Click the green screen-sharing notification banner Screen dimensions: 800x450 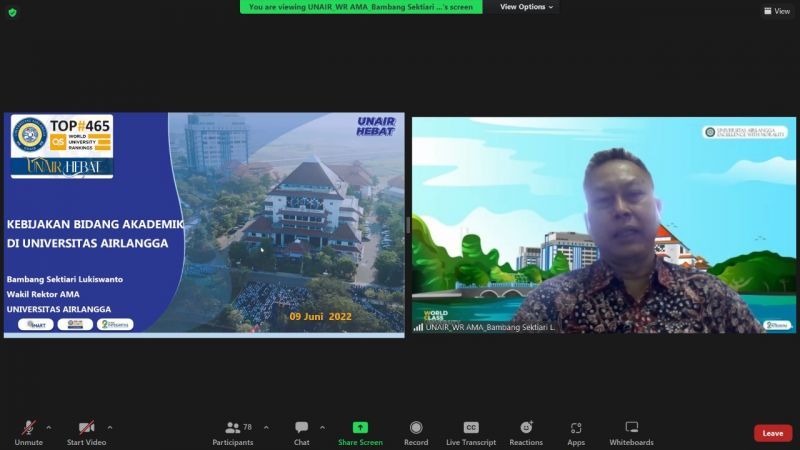[361, 7]
